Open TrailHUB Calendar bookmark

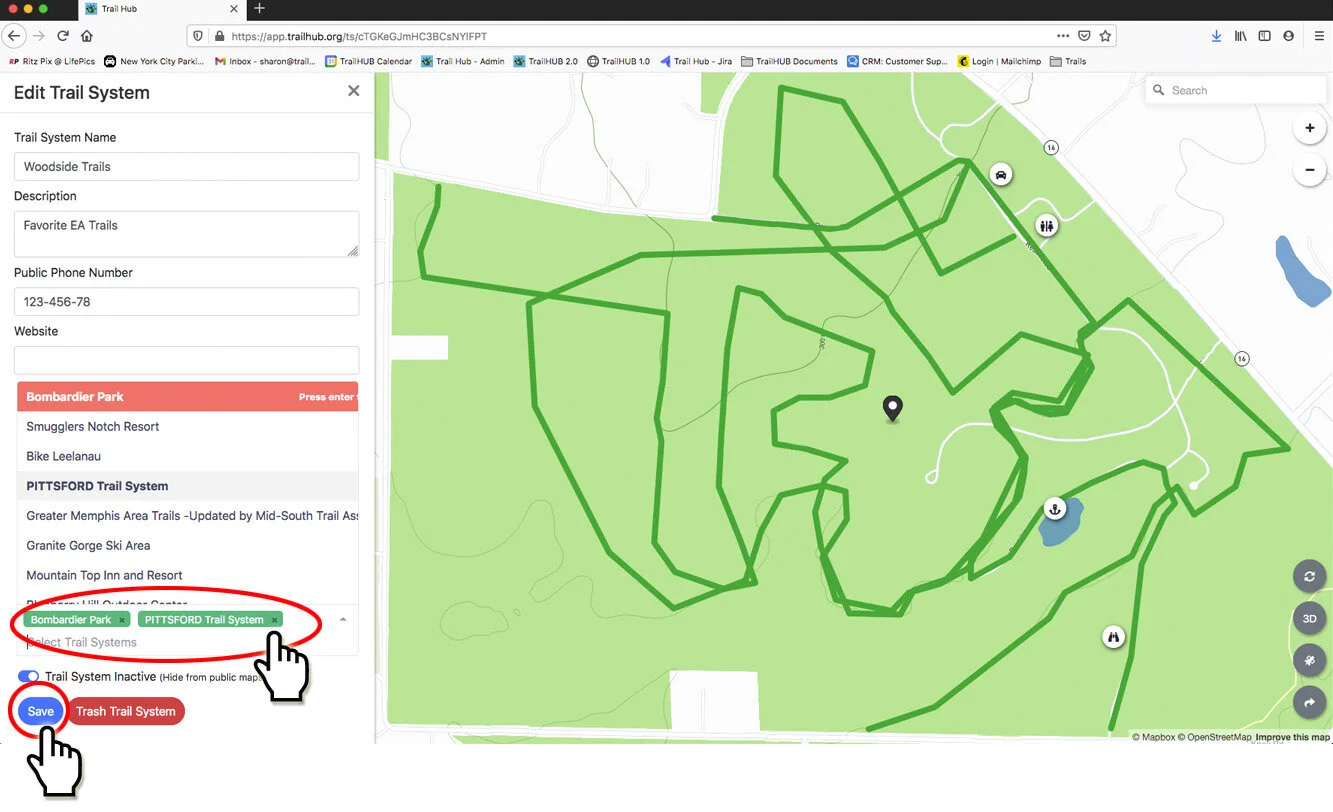point(367,61)
